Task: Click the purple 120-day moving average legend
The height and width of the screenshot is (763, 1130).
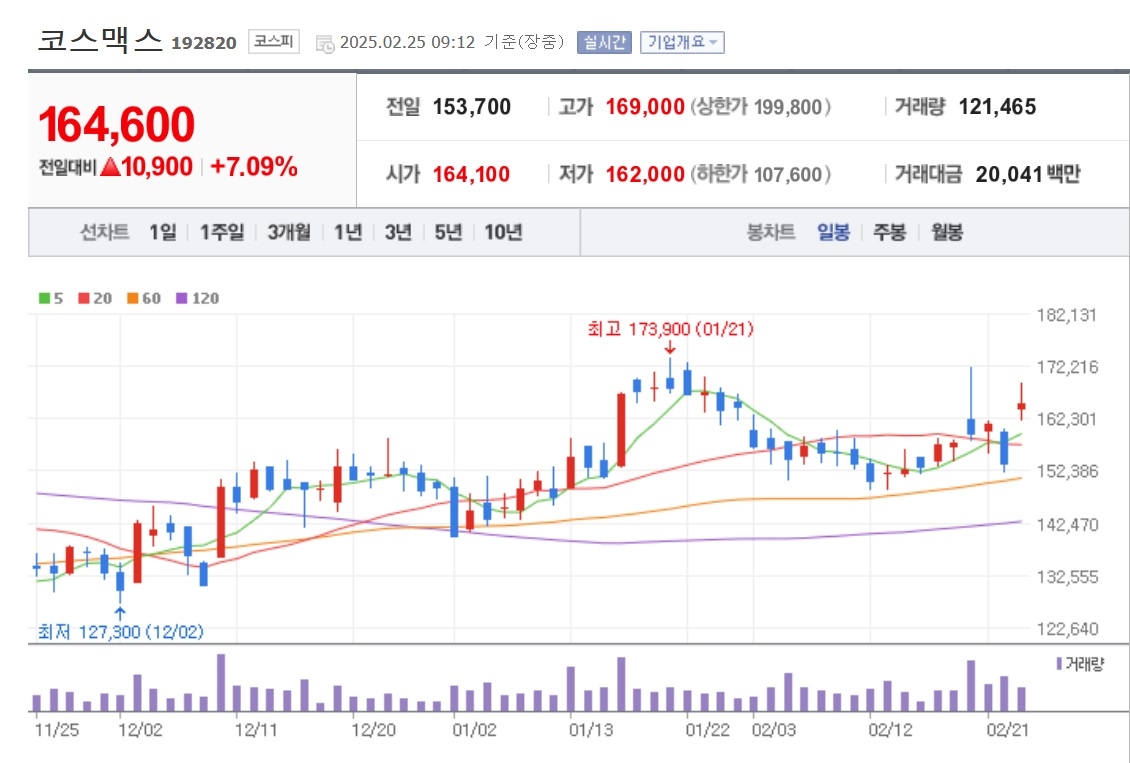Action: coord(197,298)
